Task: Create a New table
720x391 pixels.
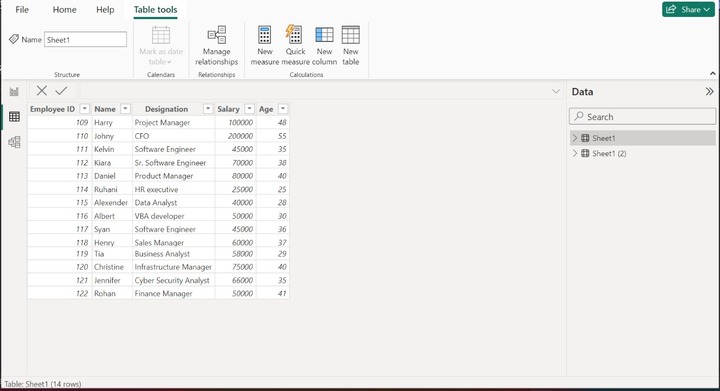Action: pyautogui.click(x=350, y=45)
